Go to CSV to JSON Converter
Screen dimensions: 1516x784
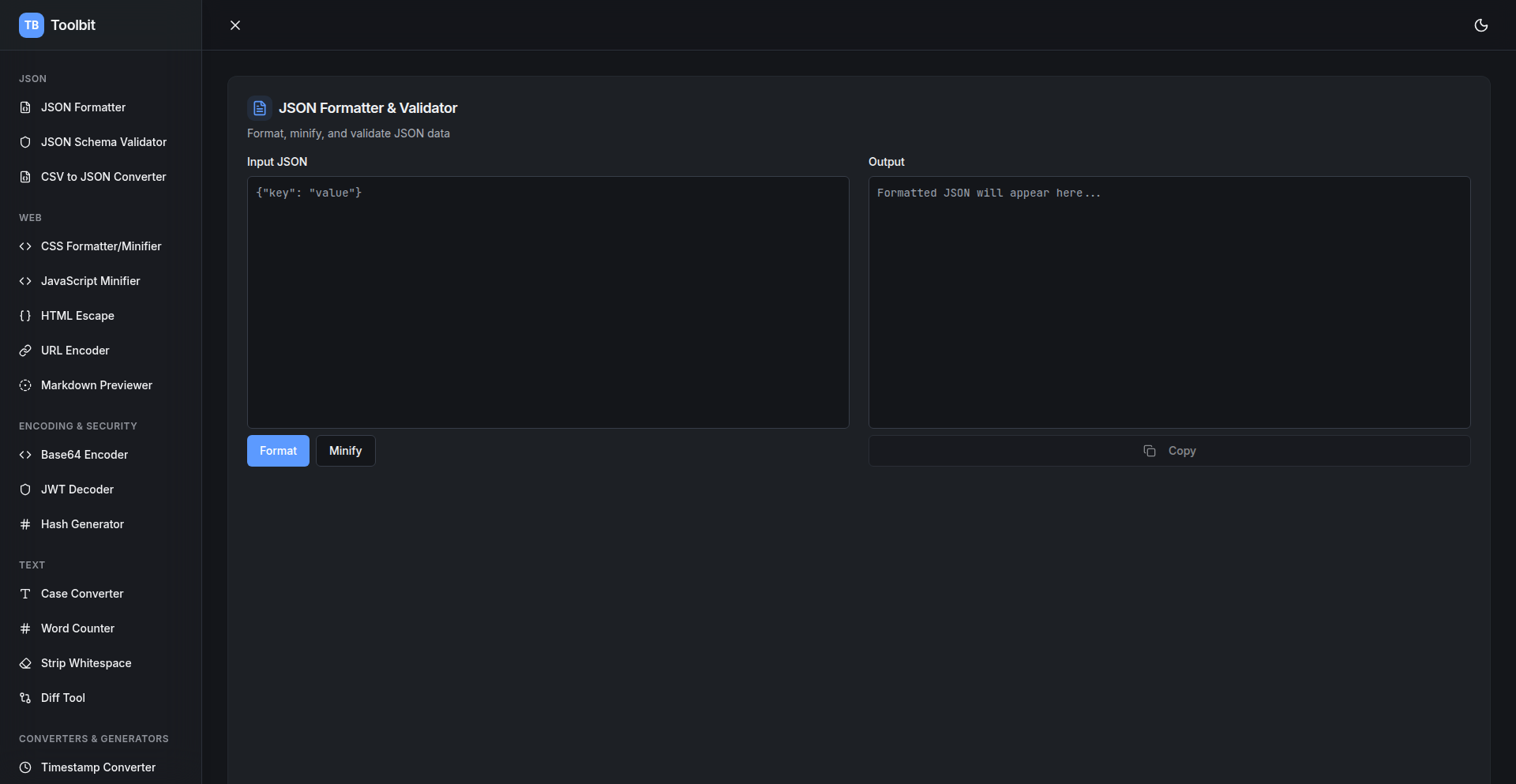click(x=100, y=177)
